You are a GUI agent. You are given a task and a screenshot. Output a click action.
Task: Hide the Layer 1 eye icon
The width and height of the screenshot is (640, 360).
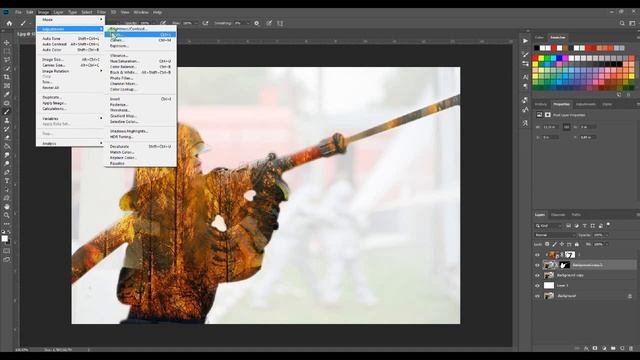click(x=537, y=286)
